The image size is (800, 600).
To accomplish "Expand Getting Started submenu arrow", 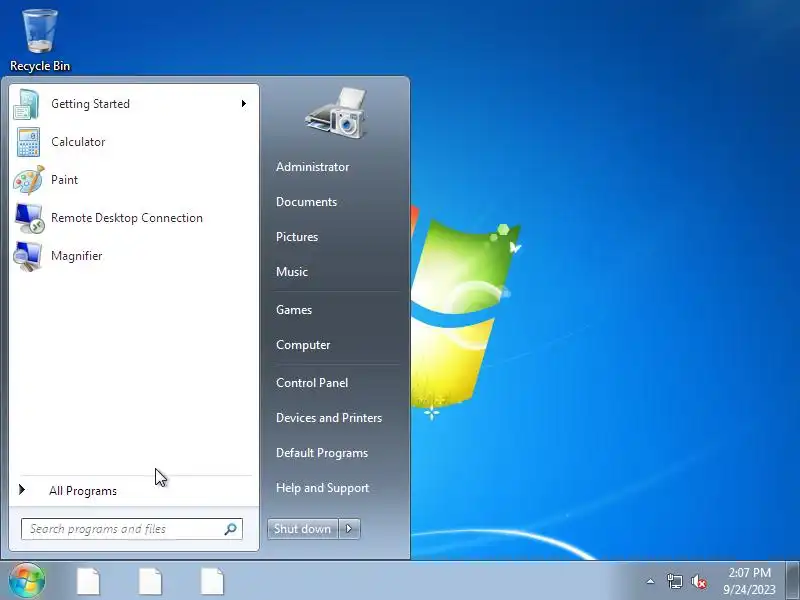I will [x=244, y=104].
